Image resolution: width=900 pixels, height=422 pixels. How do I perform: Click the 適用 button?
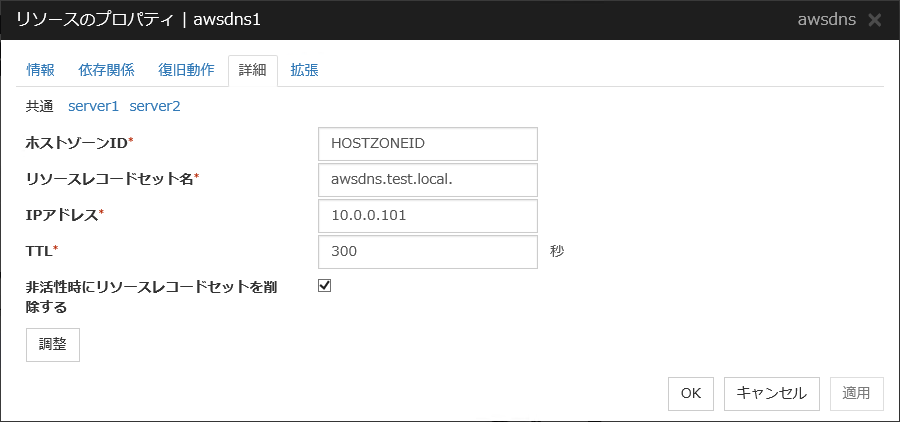857,393
